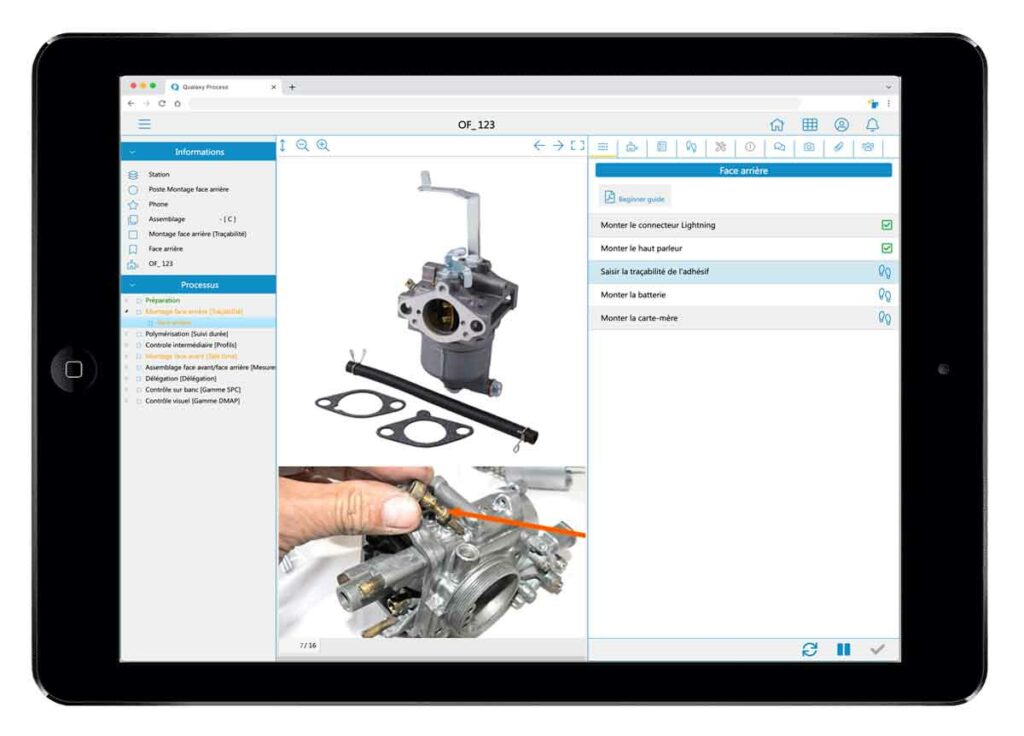Toggle the Monter le connecteur Lightning checkbox

pyautogui.click(x=886, y=225)
